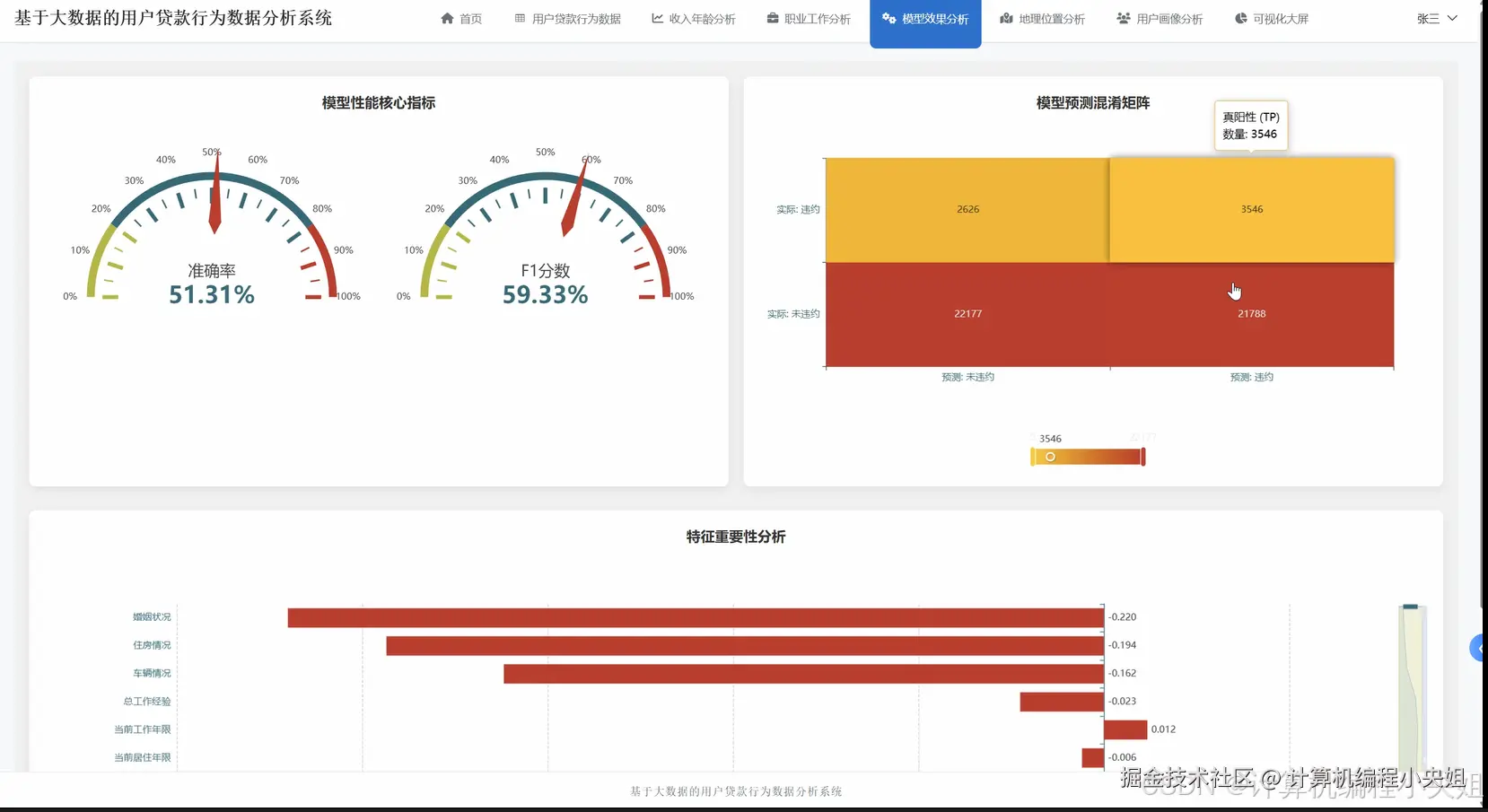Click the 预测: 违约 axis label
The width and height of the screenshot is (1488, 812).
(1252, 377)
